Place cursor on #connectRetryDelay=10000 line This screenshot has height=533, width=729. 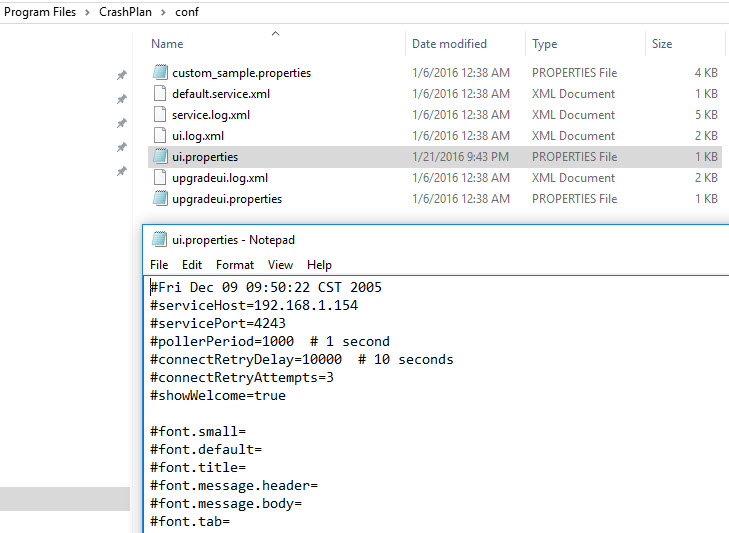coord(301,360)
